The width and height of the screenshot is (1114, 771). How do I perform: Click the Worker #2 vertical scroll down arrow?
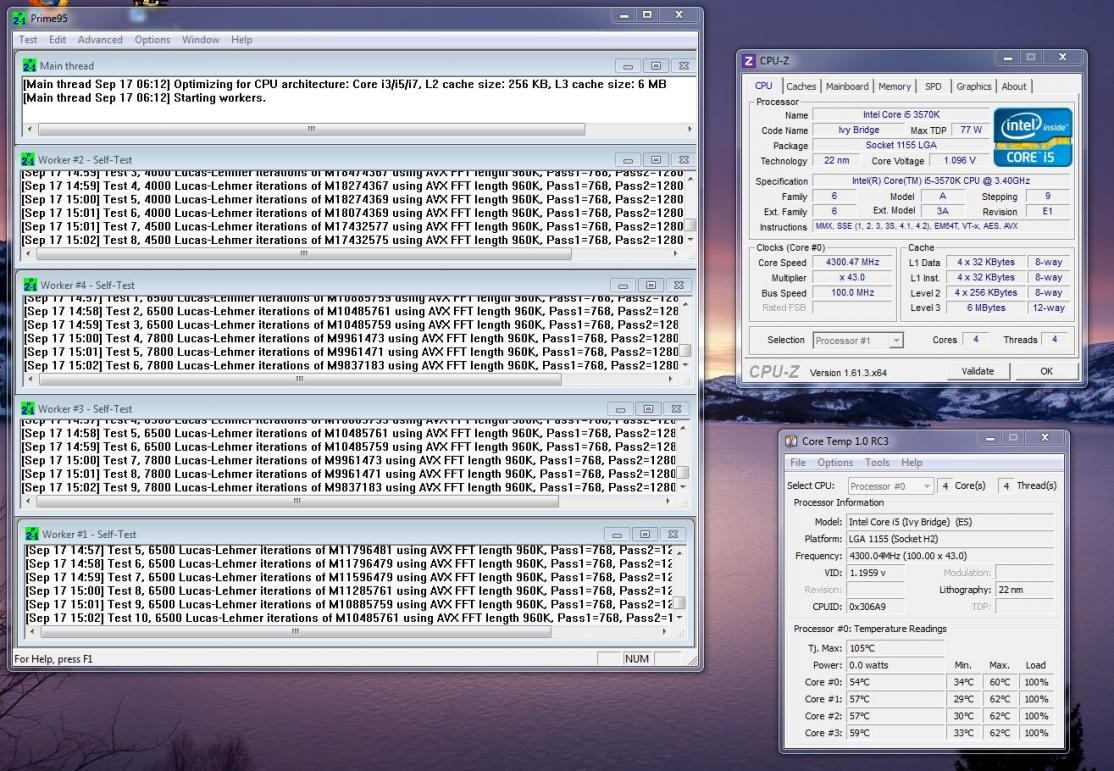pos(690,240)
